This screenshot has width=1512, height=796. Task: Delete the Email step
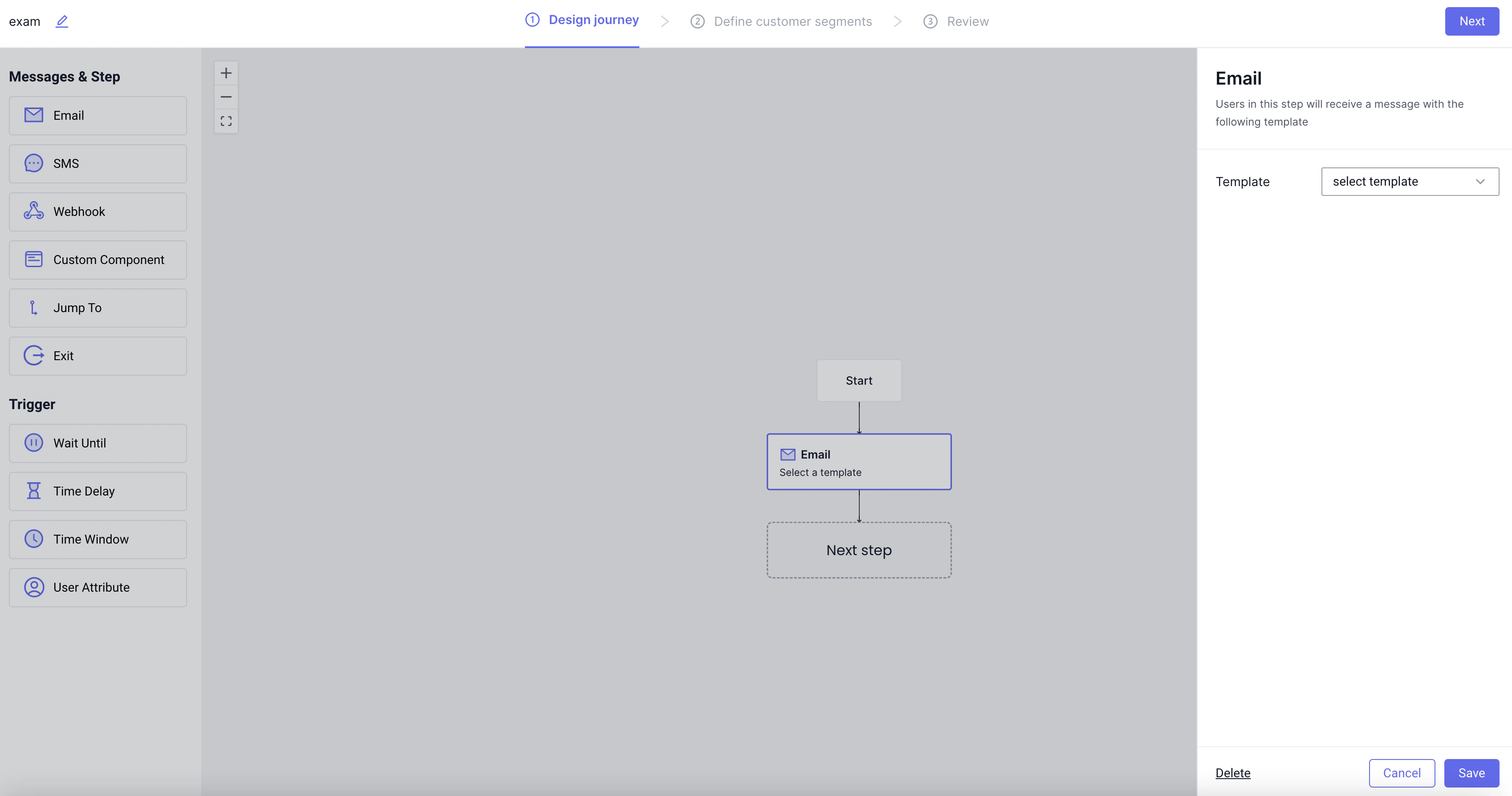[1232, 773]
